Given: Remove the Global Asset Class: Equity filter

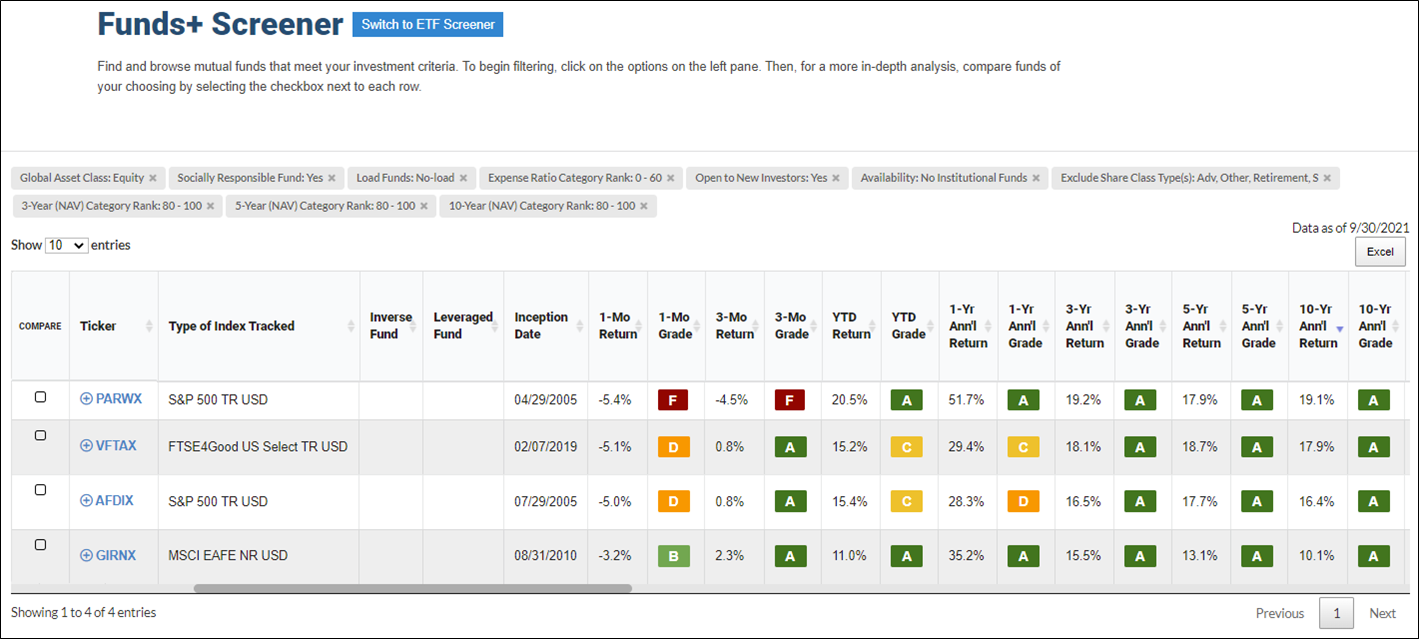Looking at the screenshot, I should click(153, 178).
